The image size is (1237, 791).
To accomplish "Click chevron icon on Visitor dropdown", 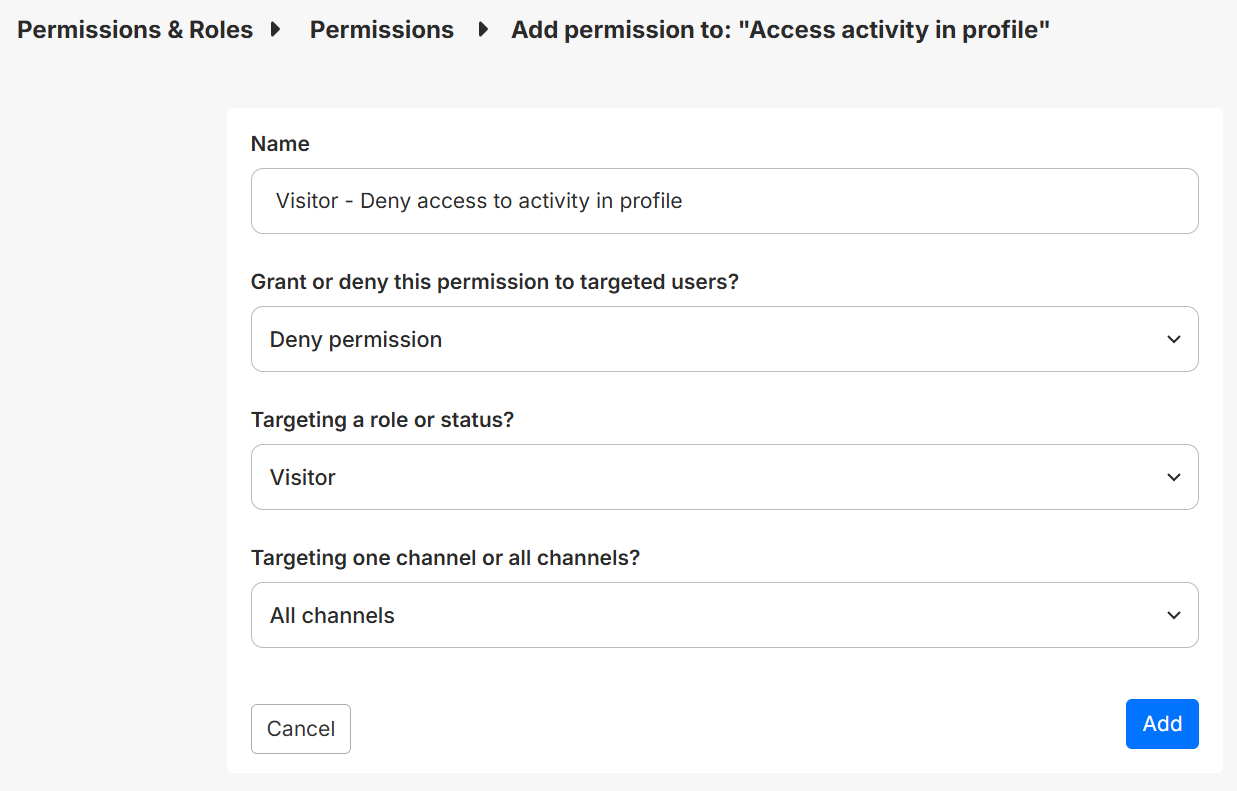I will [1174, 478].
